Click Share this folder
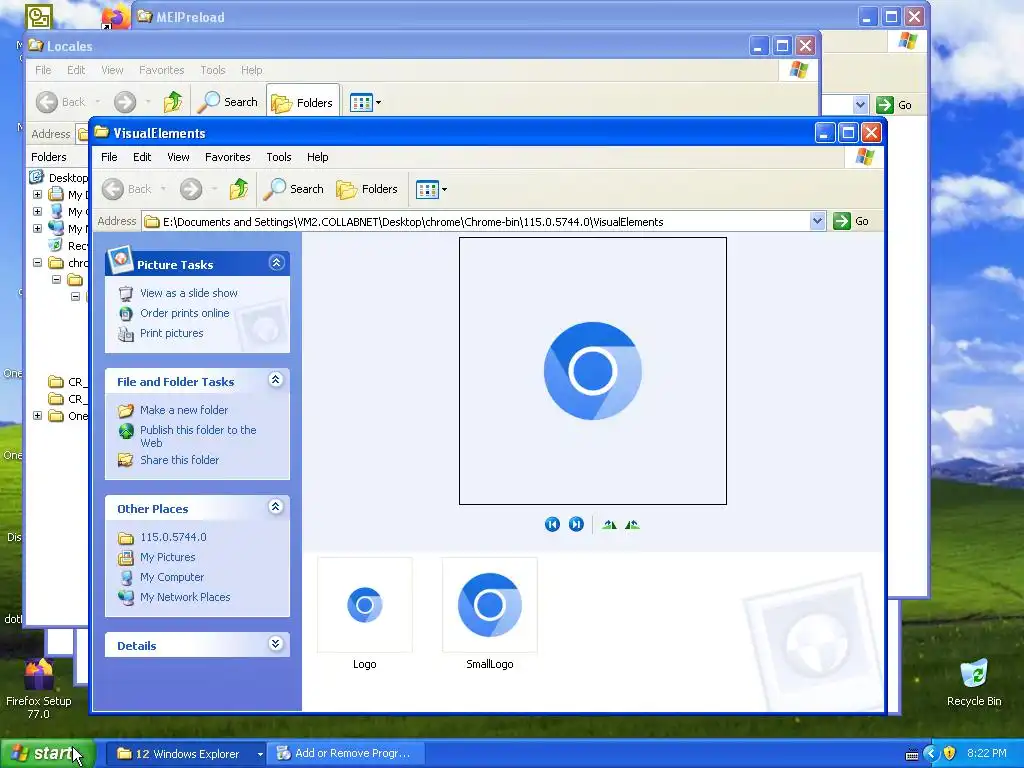This screenshot has width=1024, height=768. pos(180,460)
